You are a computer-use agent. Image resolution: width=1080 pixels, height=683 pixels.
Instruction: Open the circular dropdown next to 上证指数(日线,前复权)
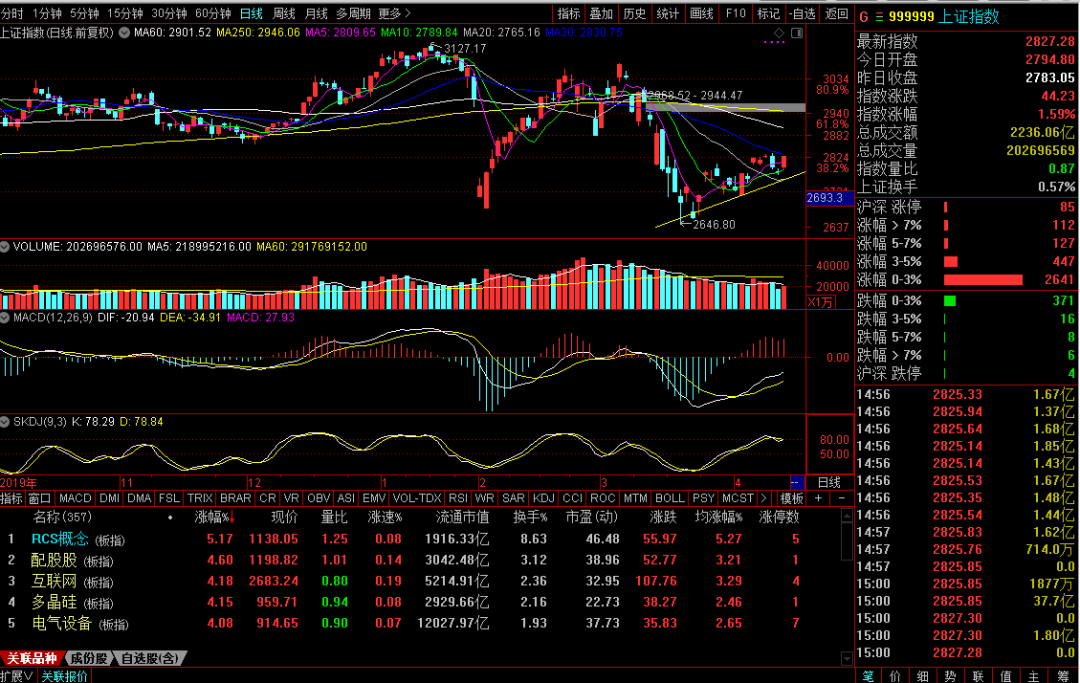pyautogui.click(x=124, y=32)
